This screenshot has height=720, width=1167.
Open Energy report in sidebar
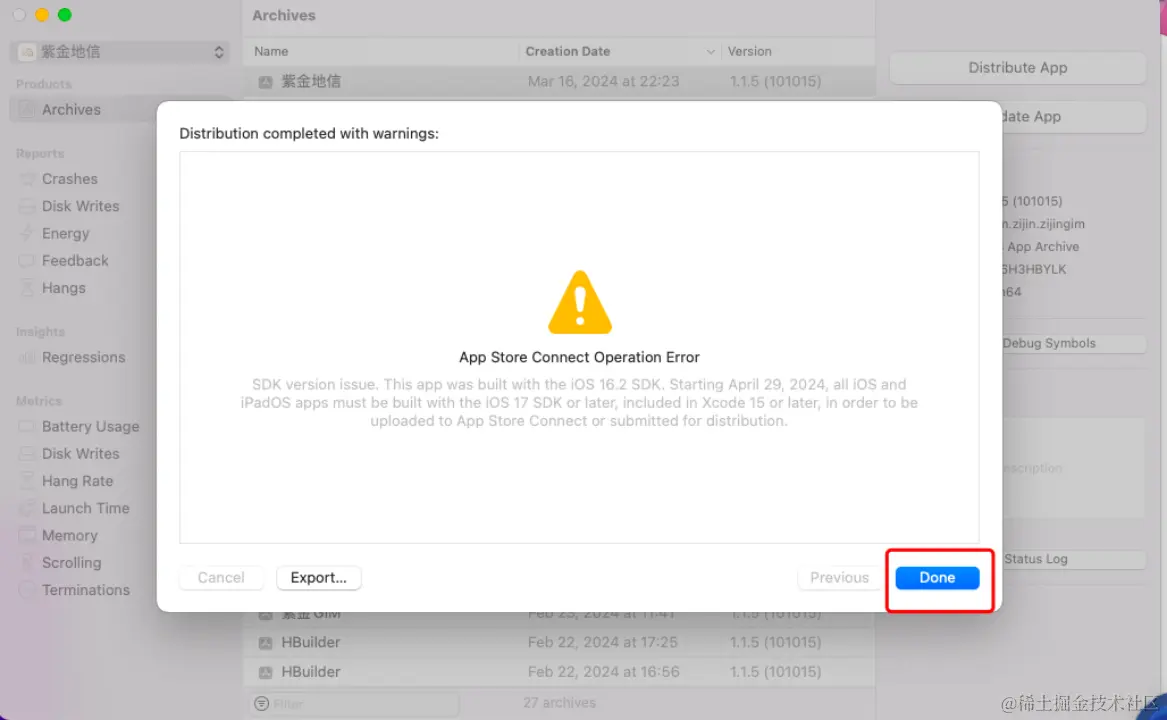click(x=65, y=234)
